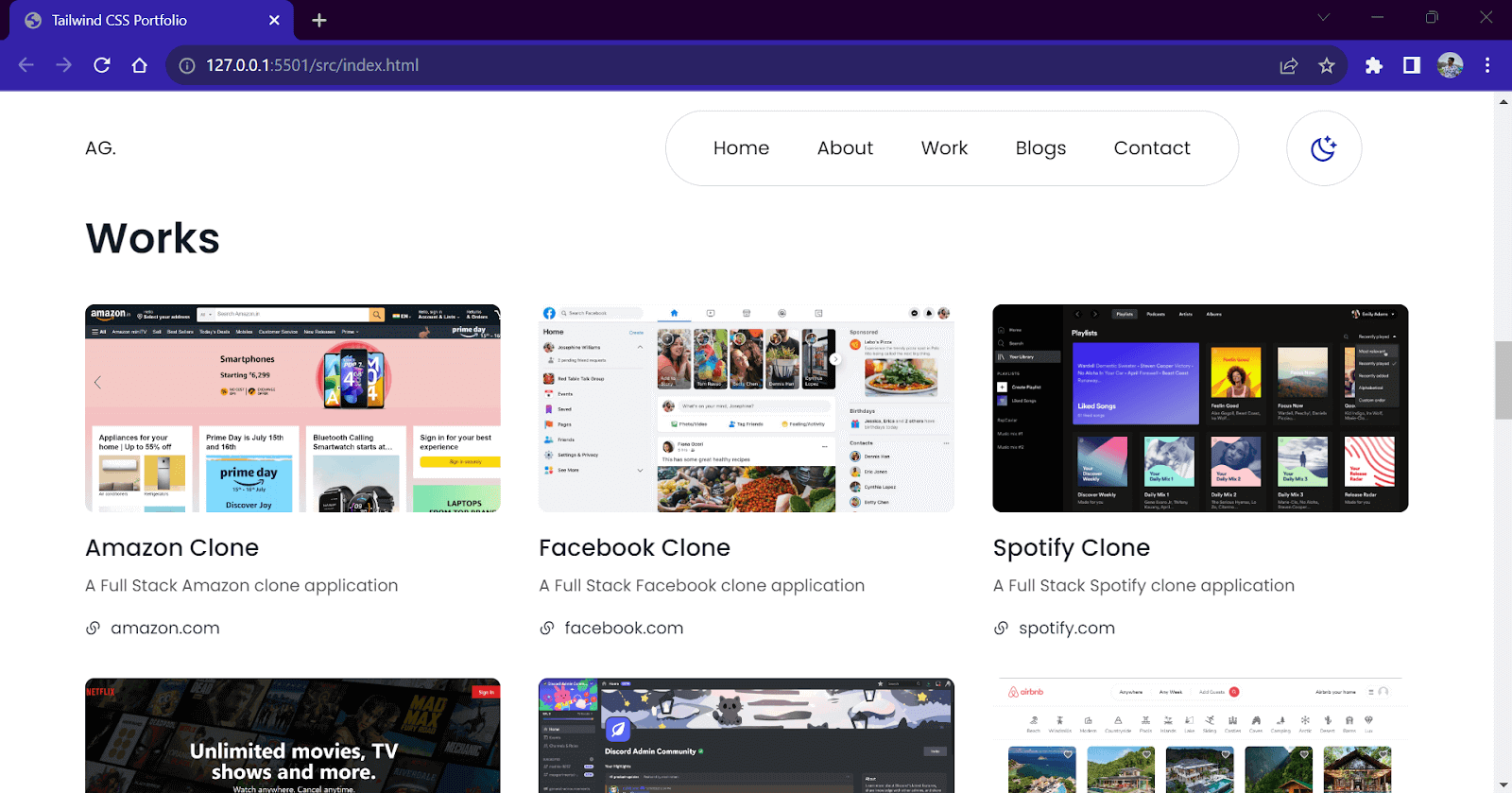Click the link icon beside amazon.com

point(93,628)
